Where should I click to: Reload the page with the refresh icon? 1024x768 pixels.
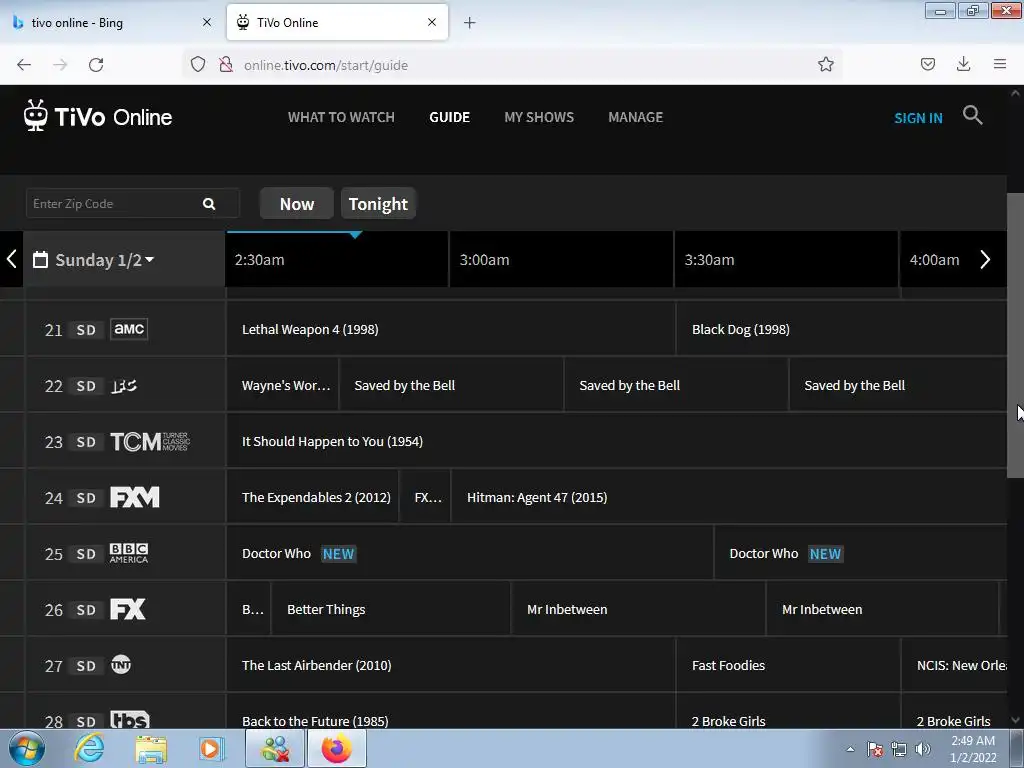[x=96, y=65]
